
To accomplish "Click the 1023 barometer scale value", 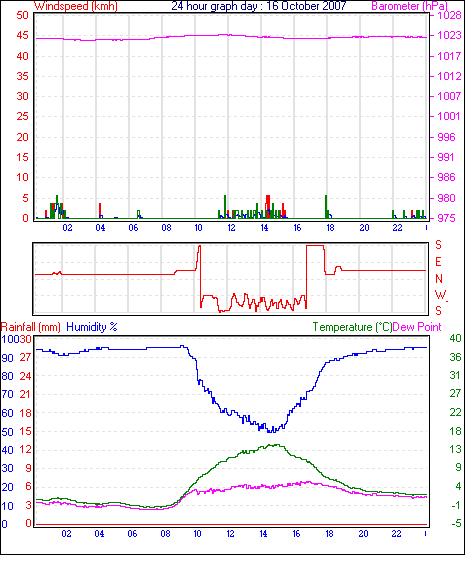I will click(x=449, y=35).
